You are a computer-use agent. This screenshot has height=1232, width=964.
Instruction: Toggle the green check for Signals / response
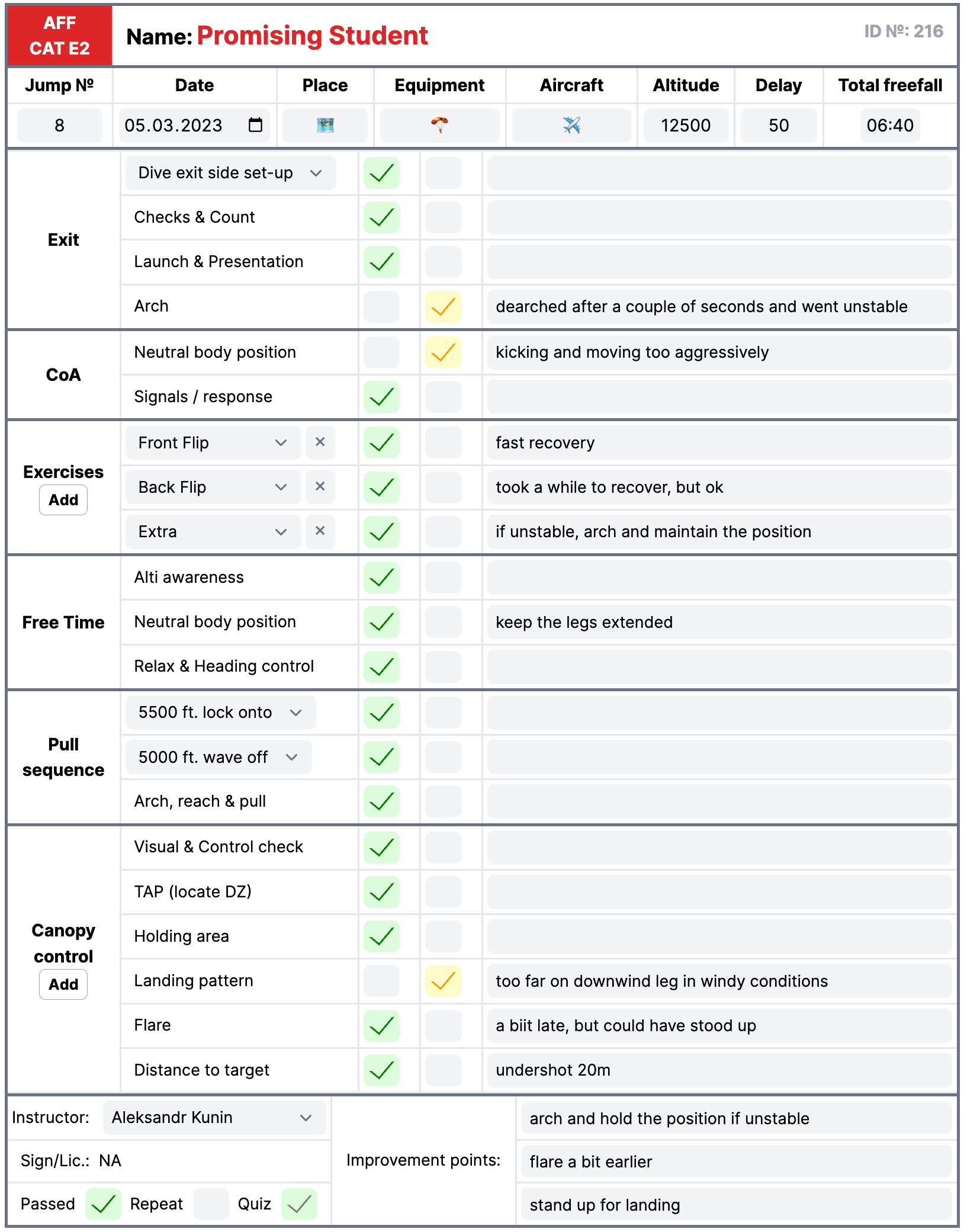(x=381, y=397)
